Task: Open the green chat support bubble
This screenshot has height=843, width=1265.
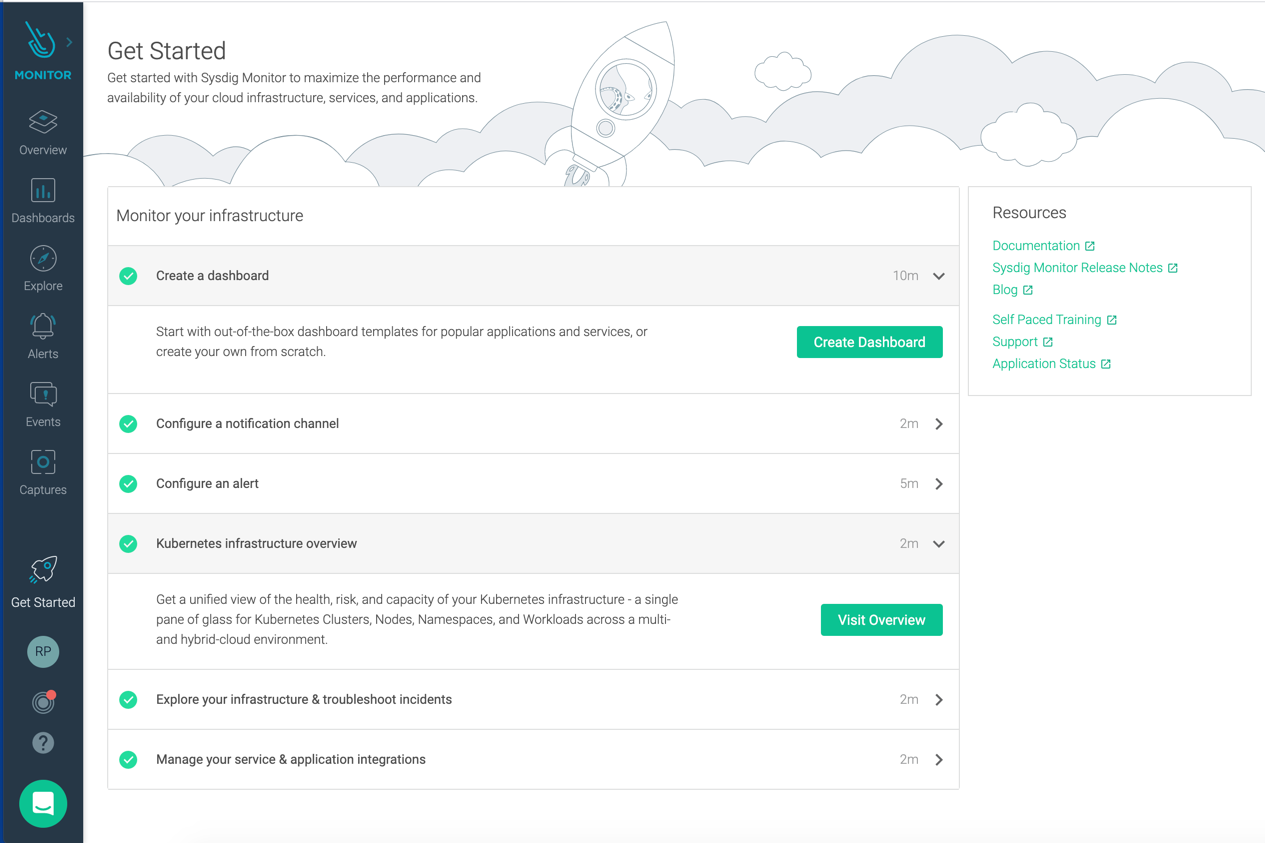Action: [43, 803]
